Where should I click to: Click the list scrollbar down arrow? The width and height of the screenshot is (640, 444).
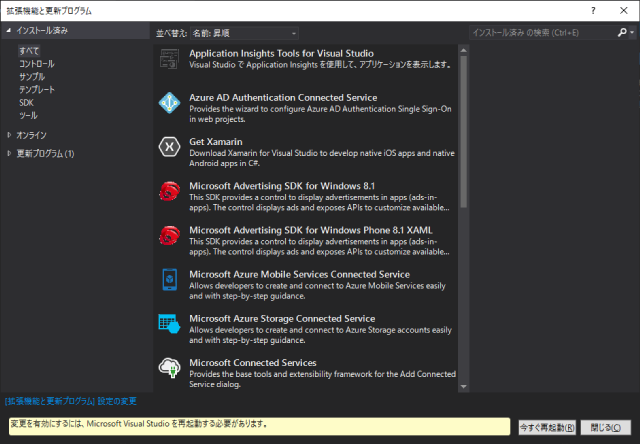[x=463, y=386]
